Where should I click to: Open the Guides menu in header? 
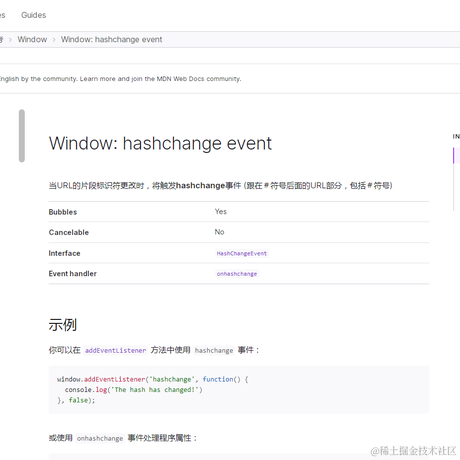tap(33, 15)
